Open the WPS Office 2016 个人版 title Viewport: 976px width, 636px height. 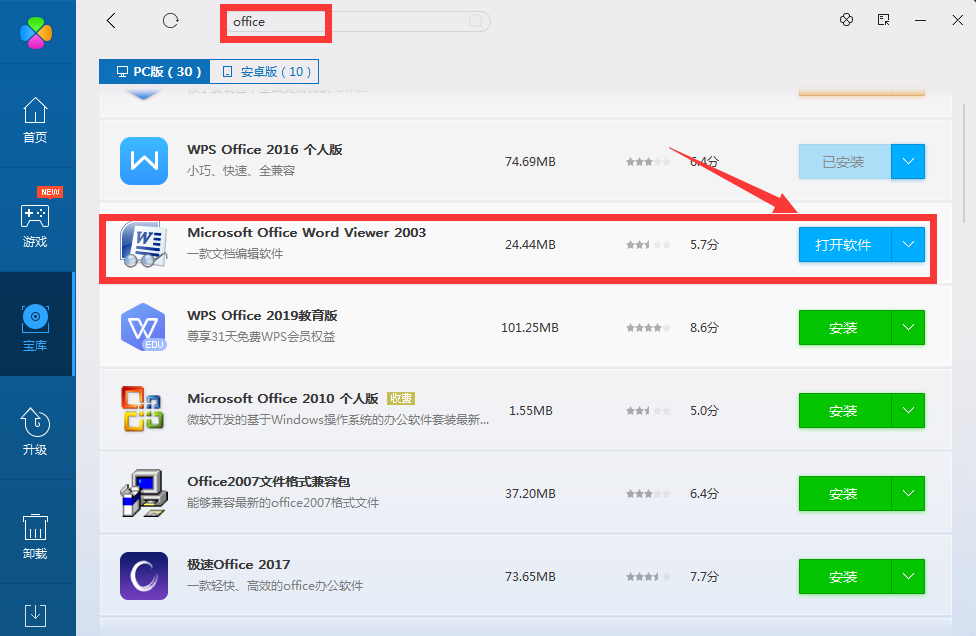(x=265, y=149)
